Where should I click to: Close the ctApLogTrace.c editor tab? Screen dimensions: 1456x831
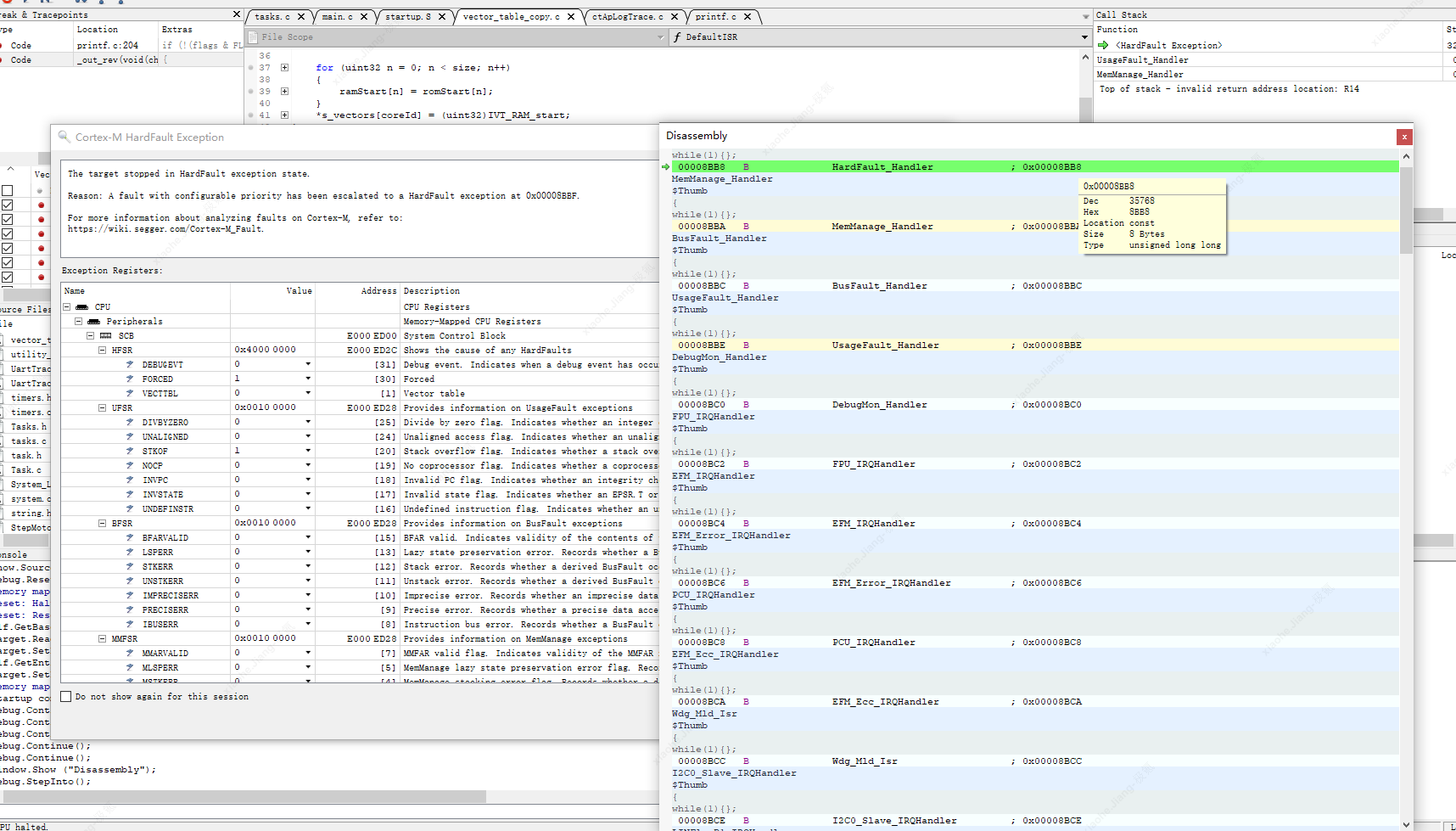click(675, 16)
